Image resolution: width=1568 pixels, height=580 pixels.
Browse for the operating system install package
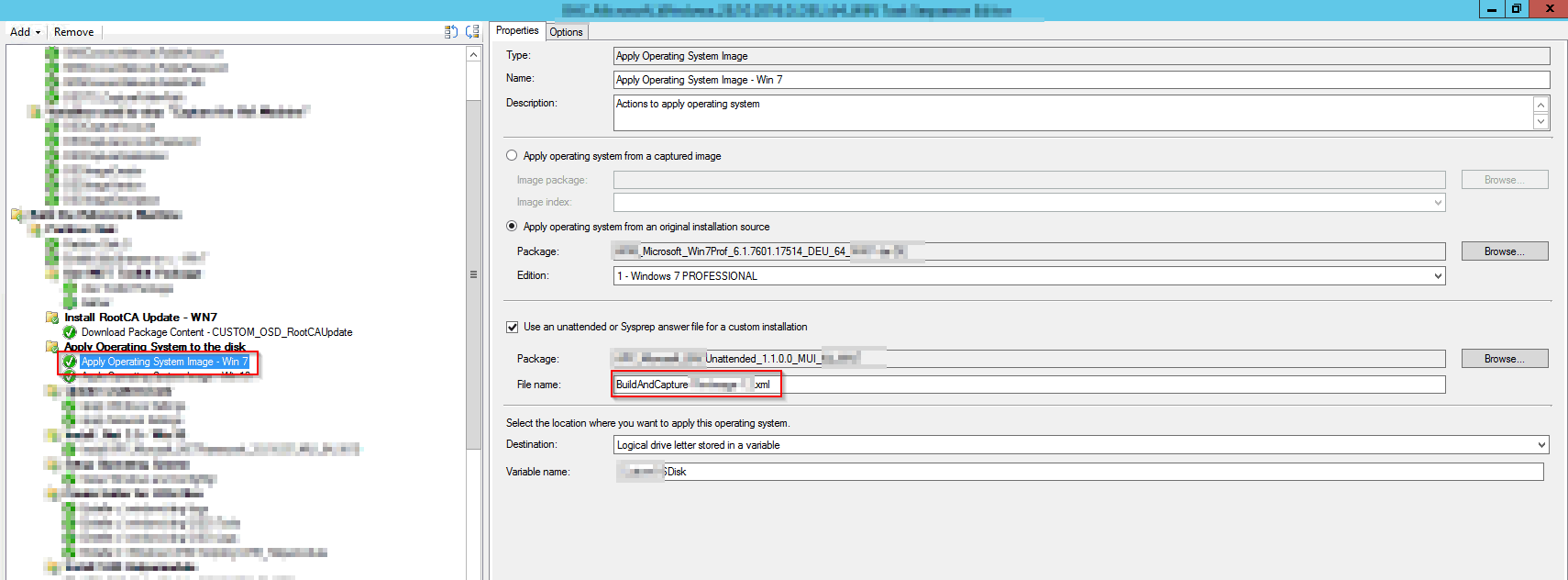point(1504,251)
